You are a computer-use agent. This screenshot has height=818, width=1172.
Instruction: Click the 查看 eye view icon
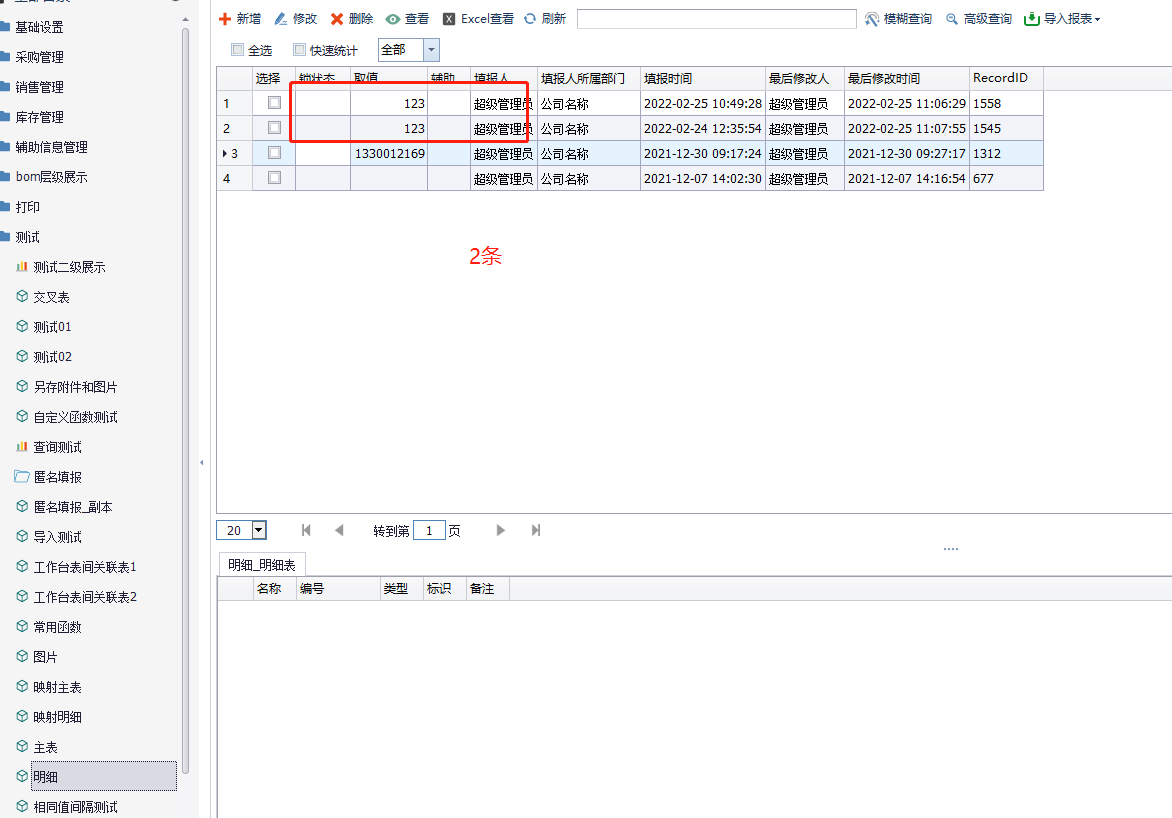point(393,19)
